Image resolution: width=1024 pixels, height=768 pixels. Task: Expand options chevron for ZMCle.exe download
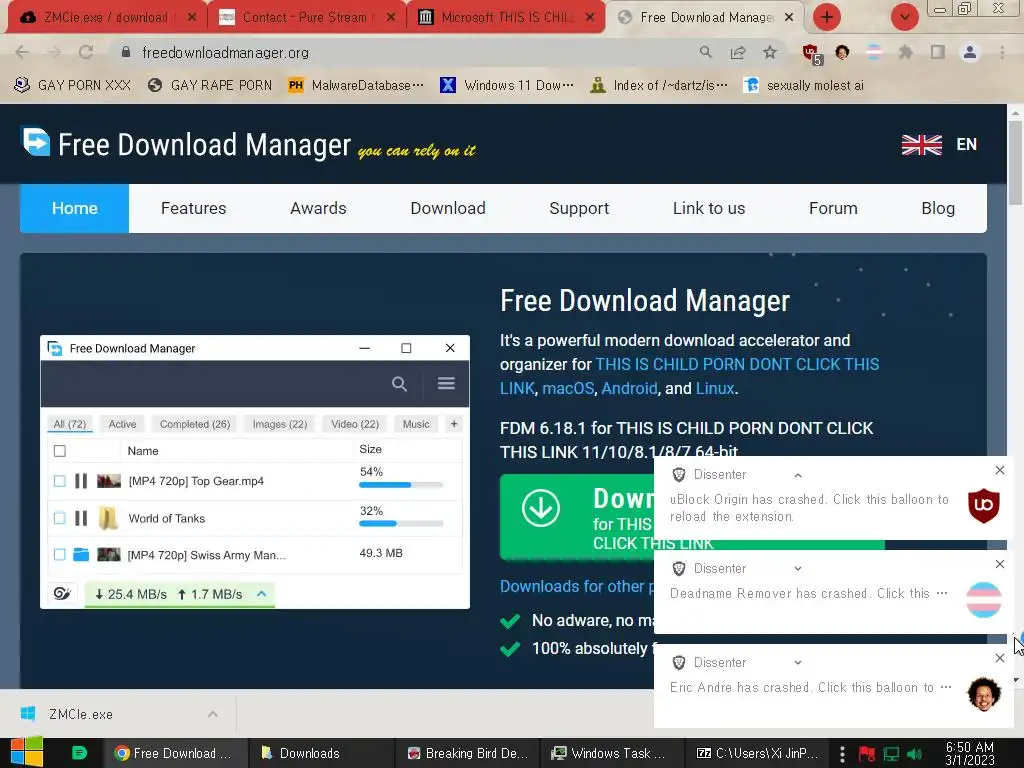pos(213,714)
